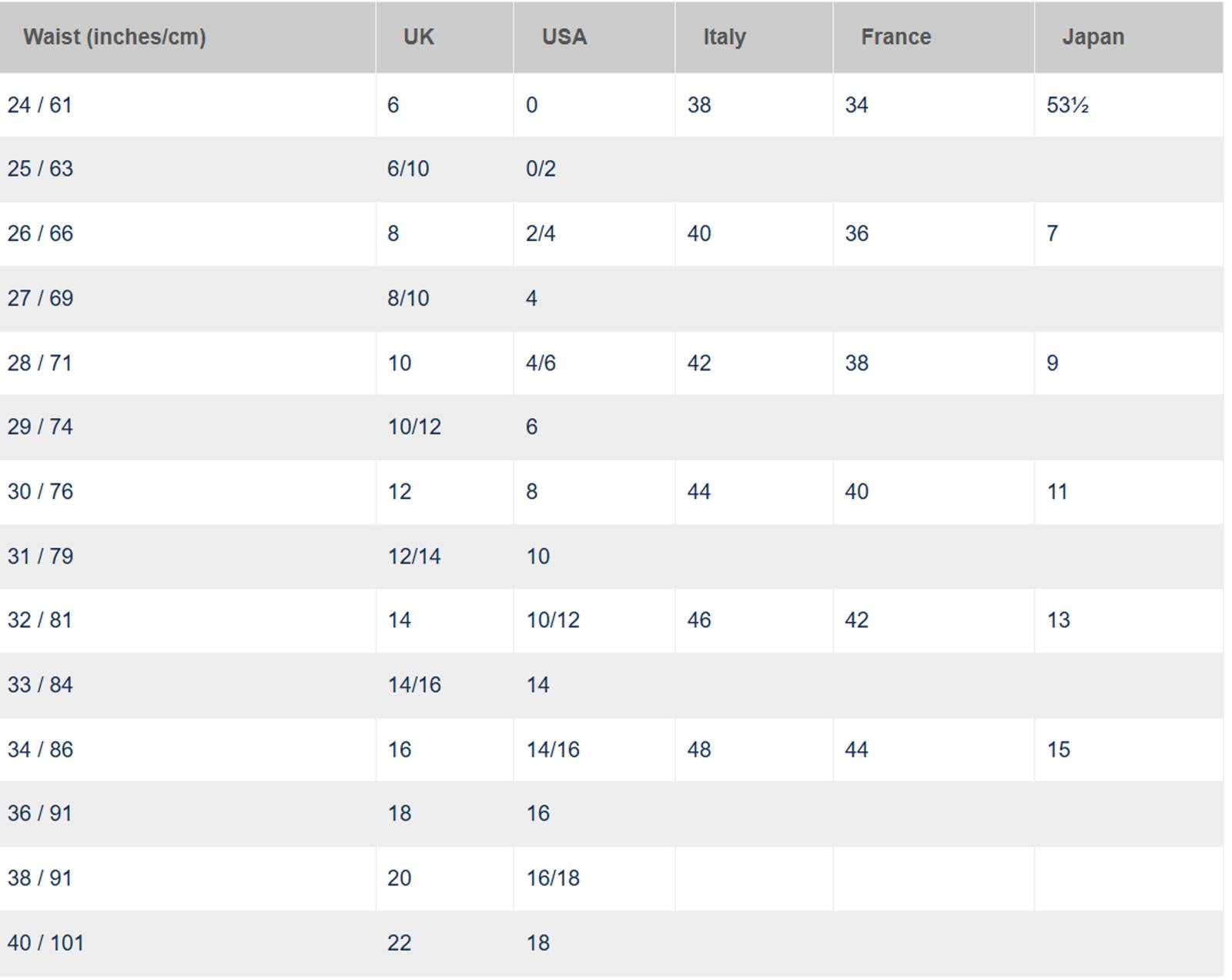Click the UK 10/12 size cell
The width and height of the screenshot is (1232, 980).
tap(414, 426)
